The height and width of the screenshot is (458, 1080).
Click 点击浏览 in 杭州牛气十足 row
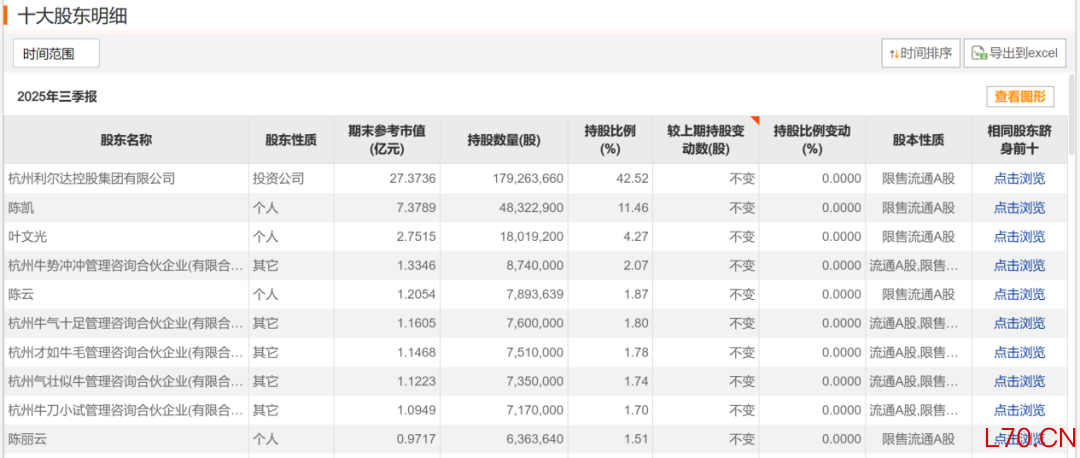(x=1019, y=324)
